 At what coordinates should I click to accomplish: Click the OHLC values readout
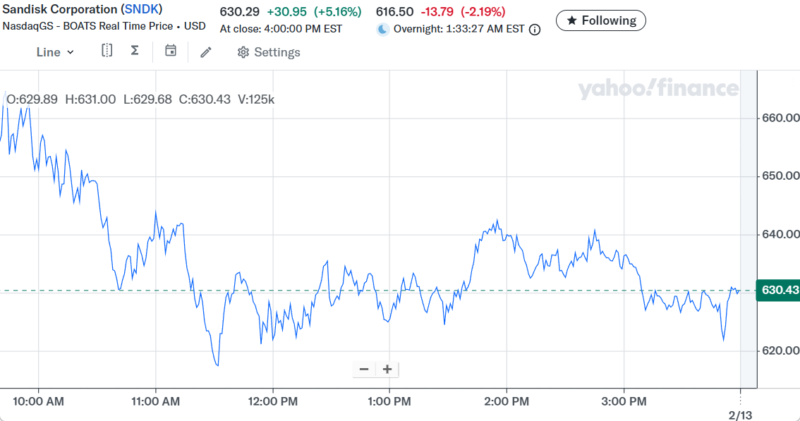tap(140, 99)
